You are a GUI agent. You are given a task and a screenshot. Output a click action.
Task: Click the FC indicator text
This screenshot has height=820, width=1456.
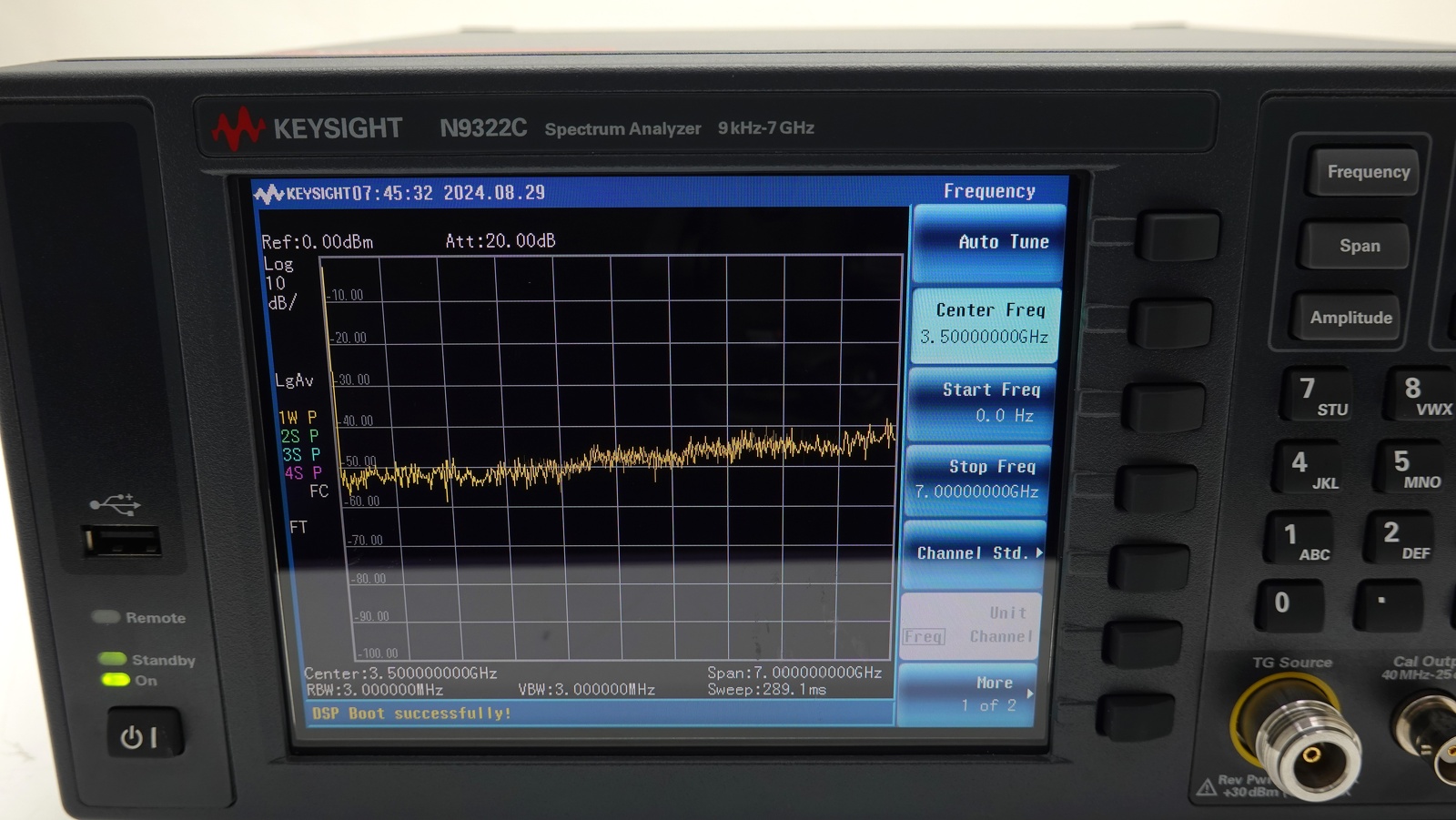point(318,491)
